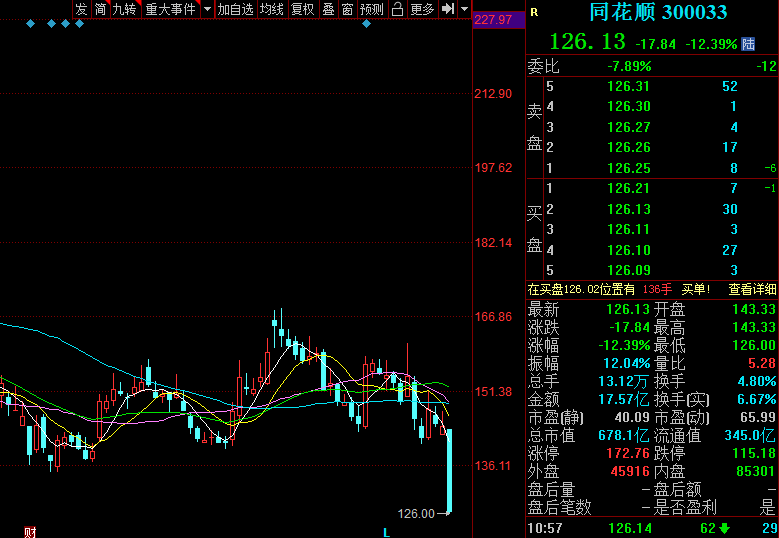Click the 涨停 price 172.76
779x538 pixels.
click(628, 454)
